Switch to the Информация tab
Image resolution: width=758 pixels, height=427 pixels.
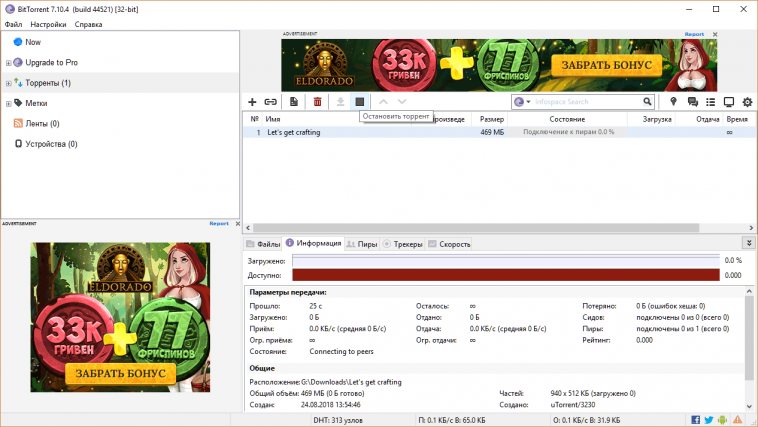tap(313, 243)
